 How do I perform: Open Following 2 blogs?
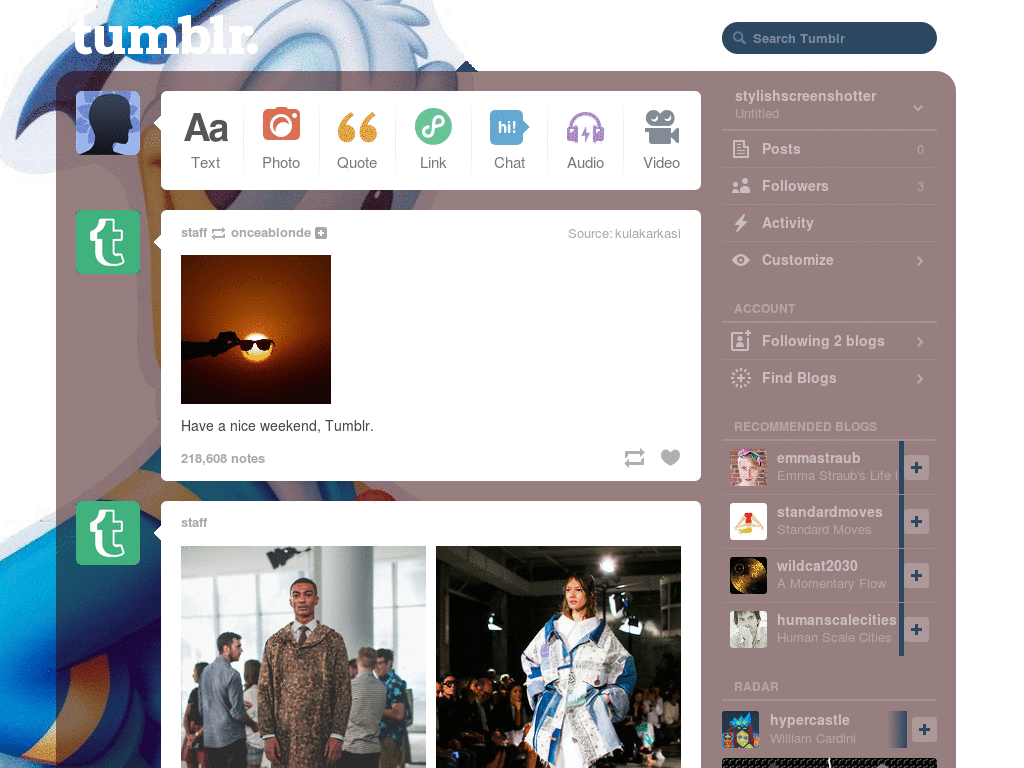829,341
